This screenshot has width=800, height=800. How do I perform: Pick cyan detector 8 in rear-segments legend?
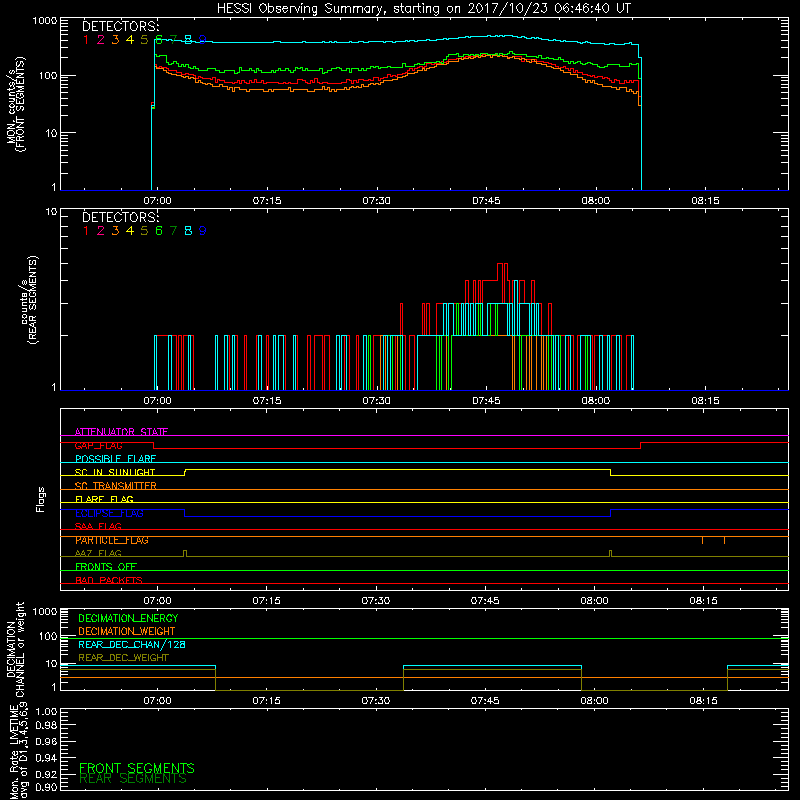coord(188,231)
